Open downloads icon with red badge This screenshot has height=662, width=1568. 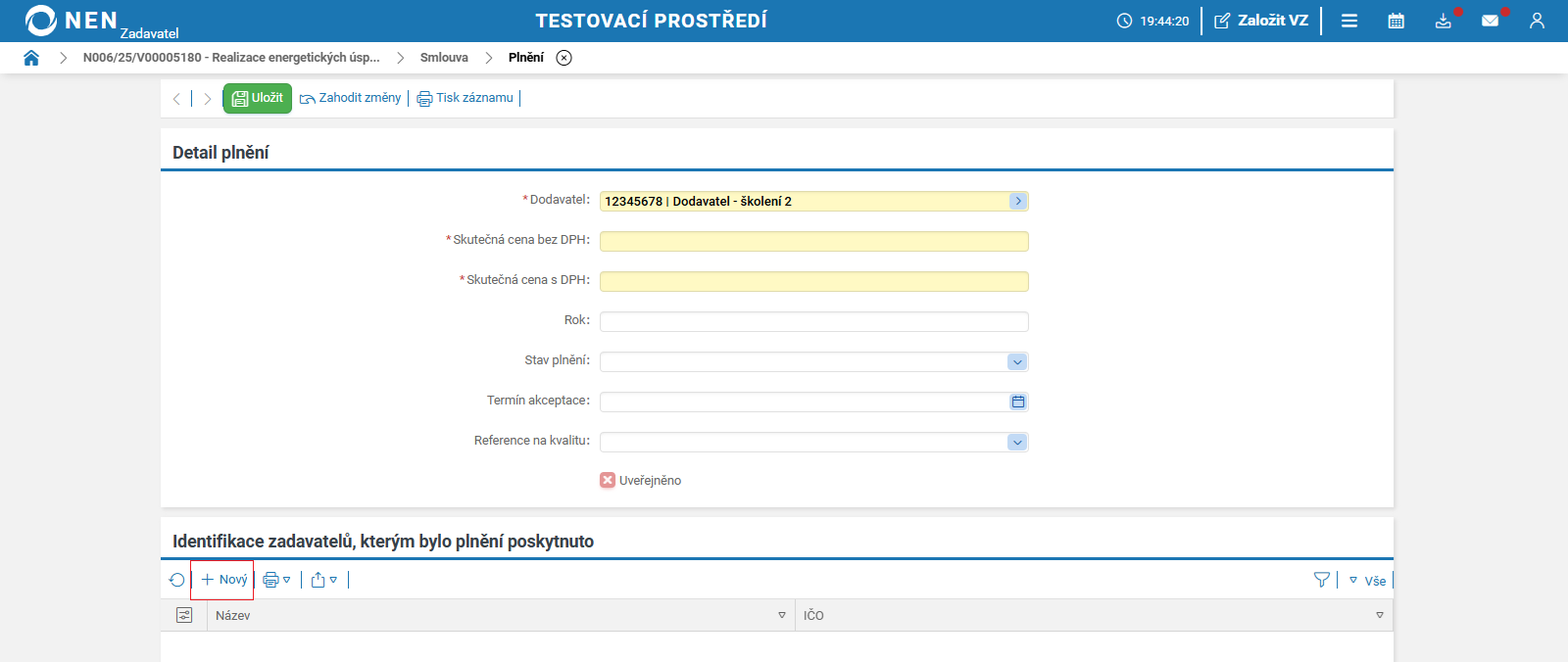pyautogui.click(x=1444, y=21)
